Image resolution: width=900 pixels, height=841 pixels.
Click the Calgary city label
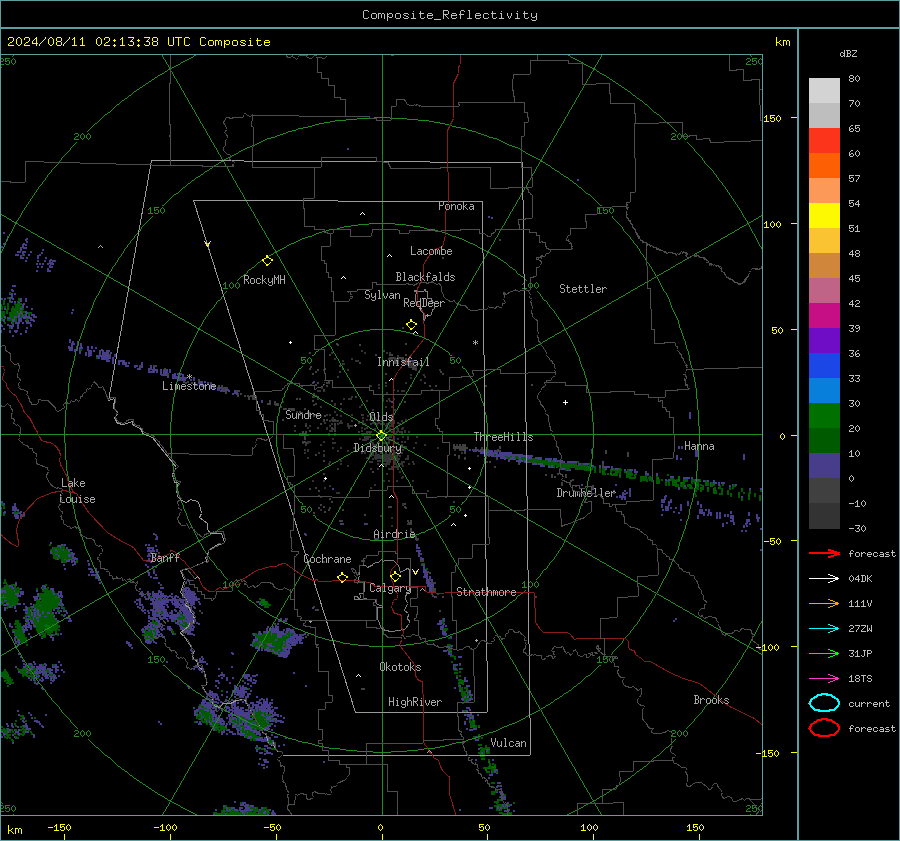click(x=390, y=588)
